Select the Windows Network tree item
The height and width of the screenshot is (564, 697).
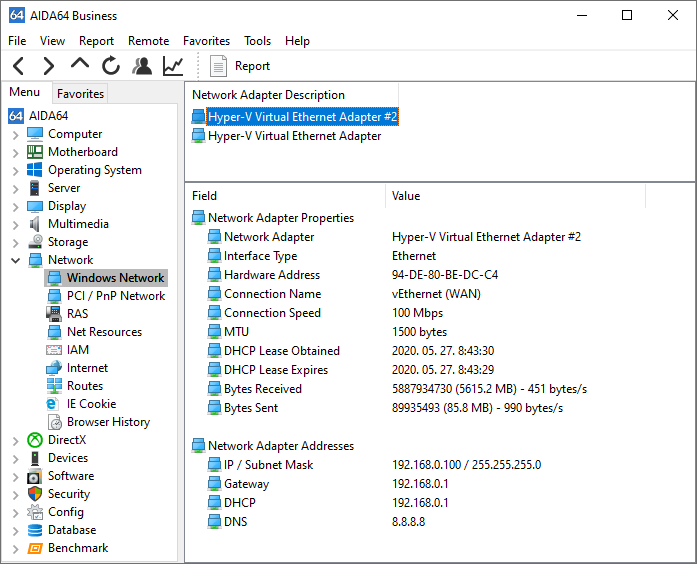(106, 278)
